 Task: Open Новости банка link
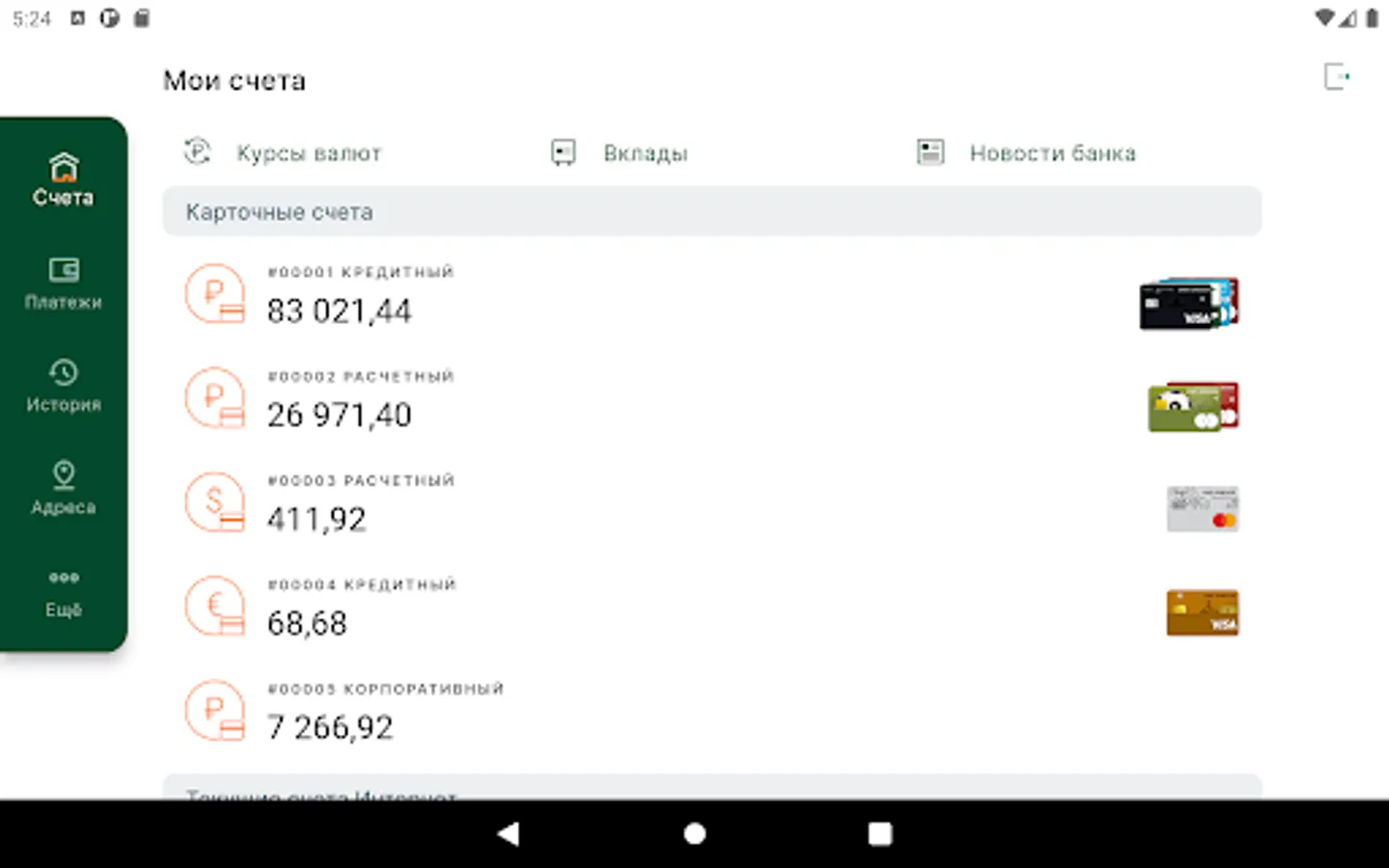click(1052, 153)
